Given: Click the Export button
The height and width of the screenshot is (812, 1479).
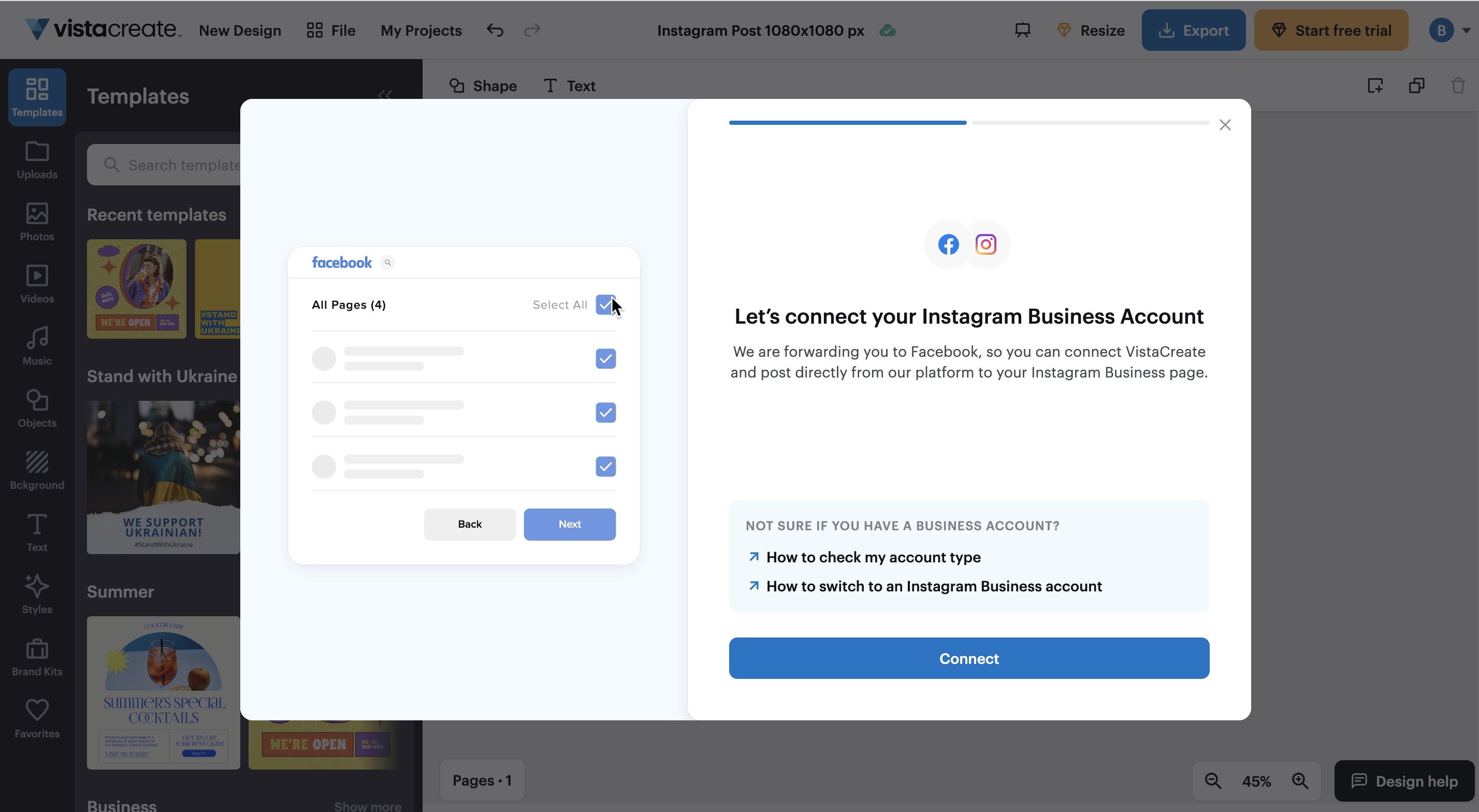Looking at the screenshot, I should click(1193, 30).
